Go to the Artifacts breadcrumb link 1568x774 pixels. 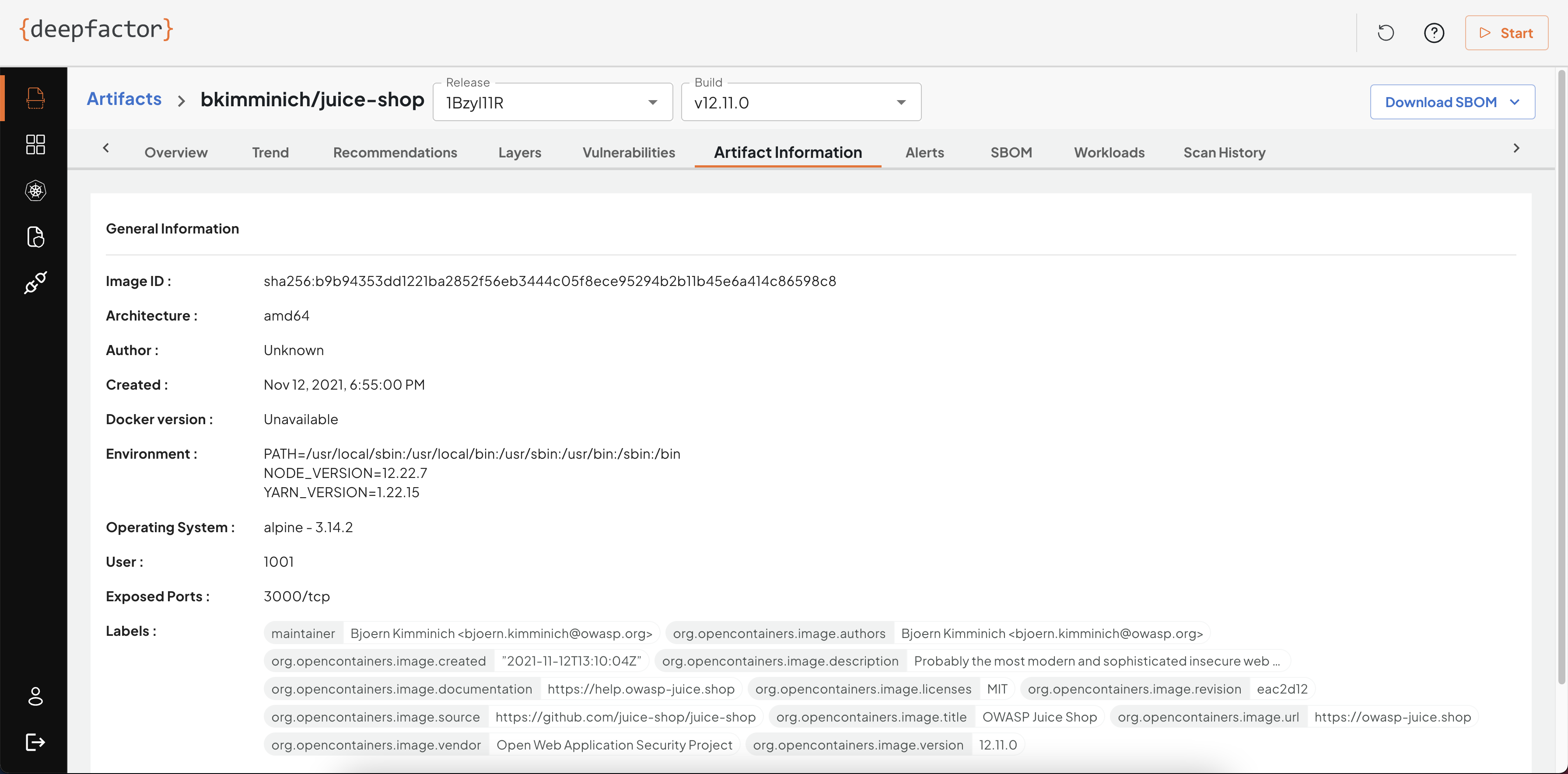click(x=124, y=99)
